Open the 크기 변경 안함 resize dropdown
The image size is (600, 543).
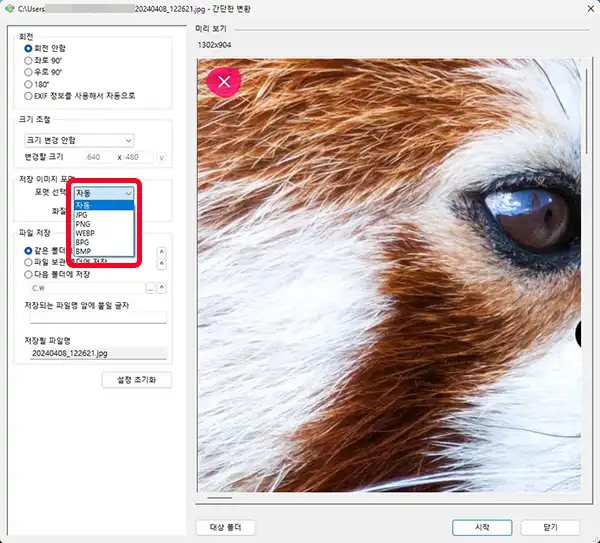pyautogui.click(x=79, y=140)
